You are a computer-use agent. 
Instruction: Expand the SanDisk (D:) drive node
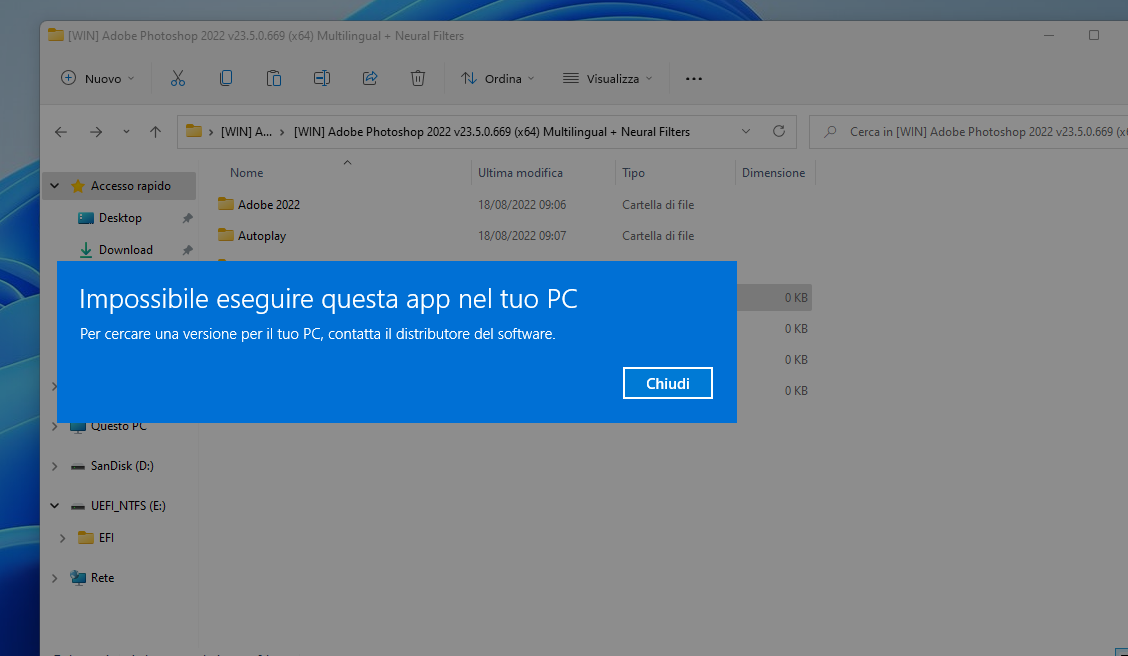(x=55, y=466)
